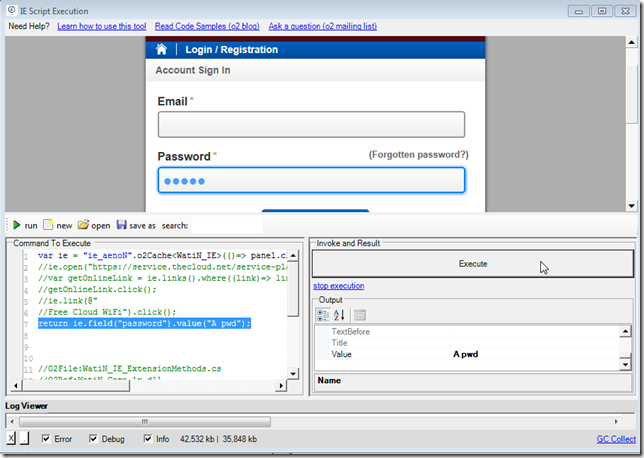Click the IE Script Execution title bar icon

tap(12, 11)
